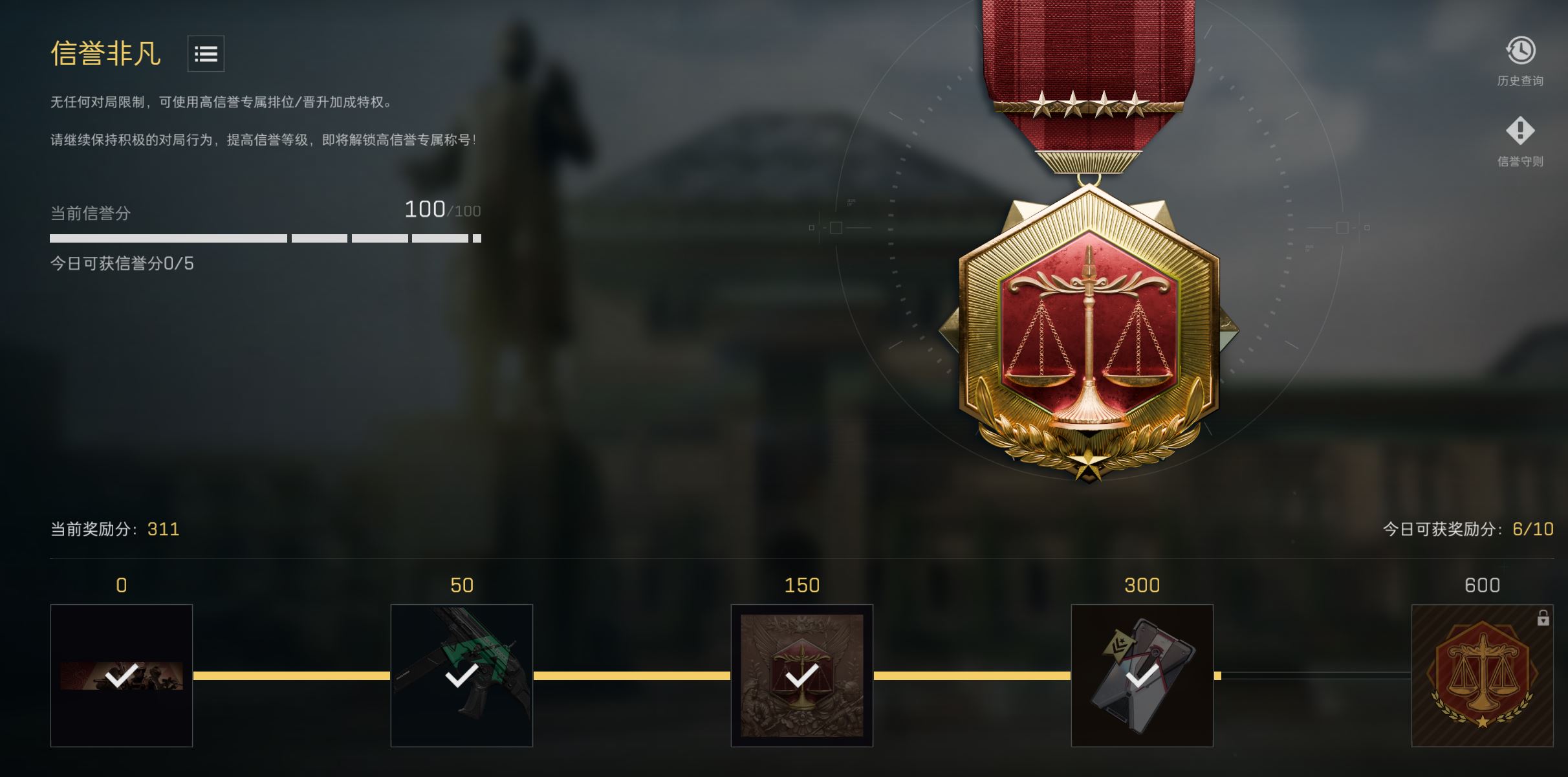Open the list icon beside 信誉非凡
Viewport: 1568px width, 777px height.
pyautogui.click(x=206, y=54)
